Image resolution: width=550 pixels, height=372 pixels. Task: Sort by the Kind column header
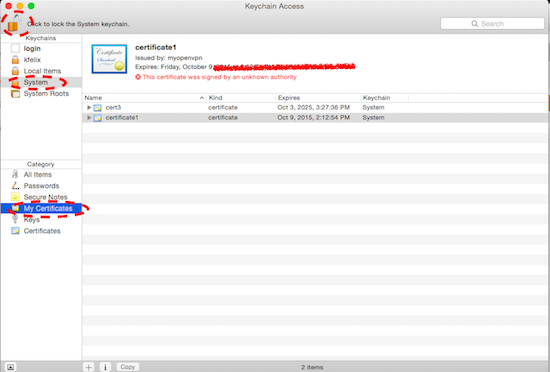click(241, 98)
